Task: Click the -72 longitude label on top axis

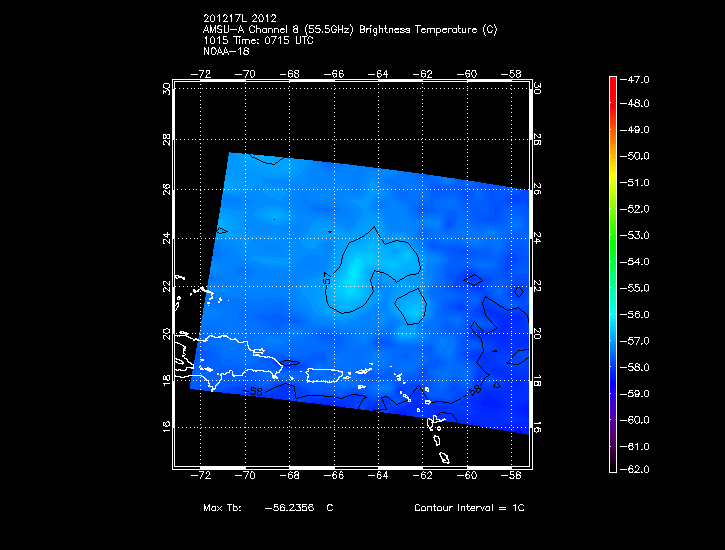Action: [201, 74]
